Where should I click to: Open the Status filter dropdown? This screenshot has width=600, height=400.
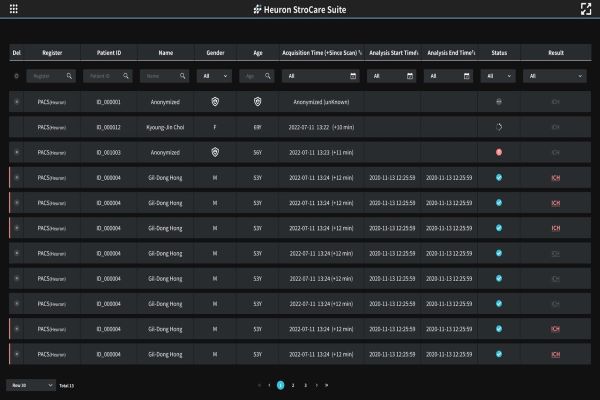tap(498, 76)
